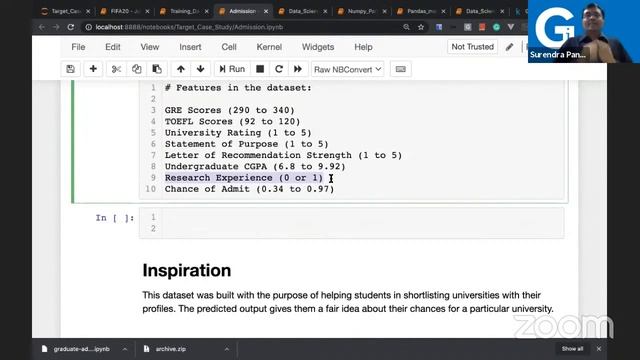Interrupt the kernel with the stop icon
Image resolution: width=640 pixels, height=360 pixels.
click(x=260, y=69)
